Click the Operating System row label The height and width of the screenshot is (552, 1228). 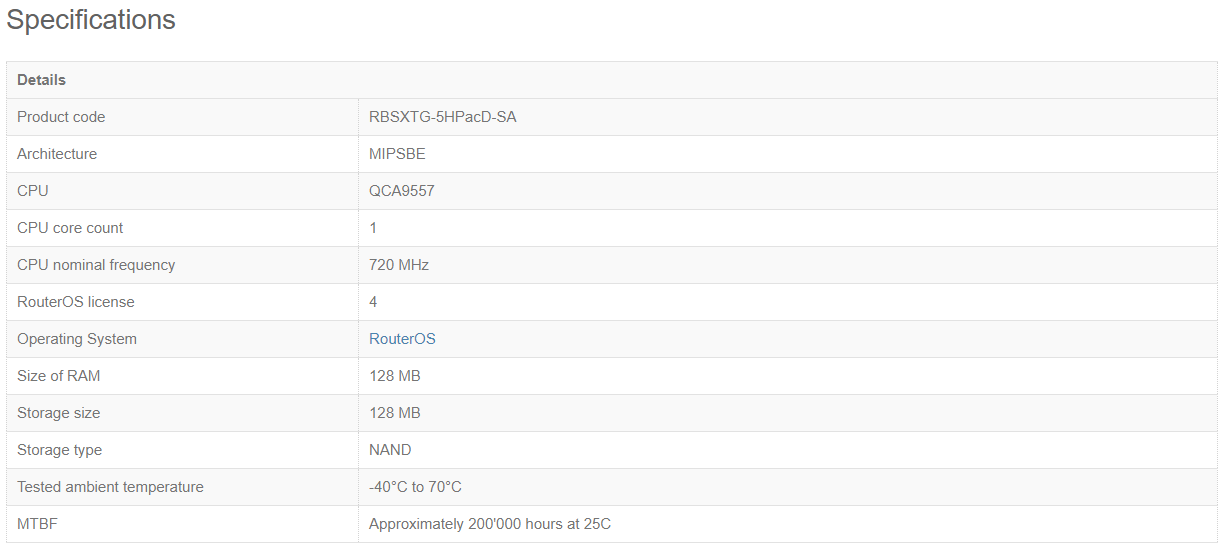(x=77, y=339)
